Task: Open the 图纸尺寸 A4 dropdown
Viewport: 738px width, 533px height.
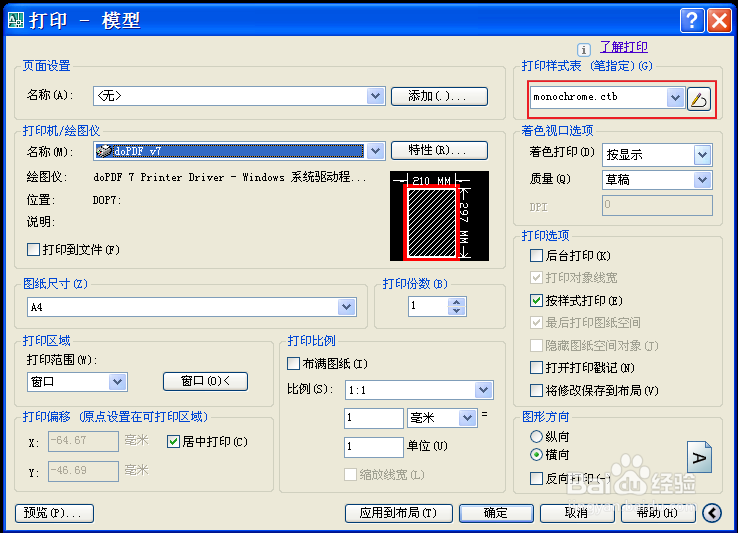Action: pyautogui.click(x=346, y=307)
